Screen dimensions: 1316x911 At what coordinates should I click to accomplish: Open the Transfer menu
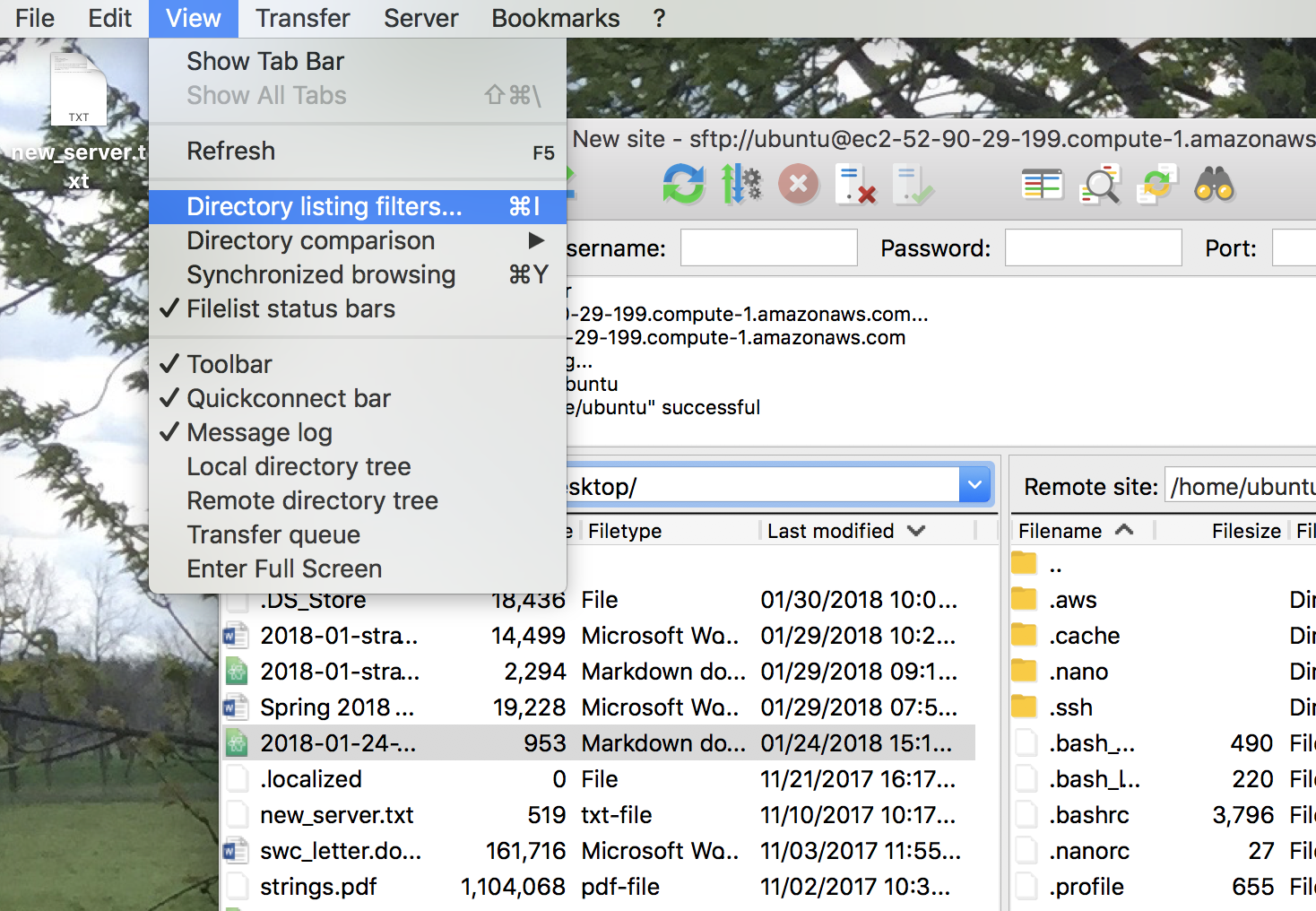[x=302, y=18]
